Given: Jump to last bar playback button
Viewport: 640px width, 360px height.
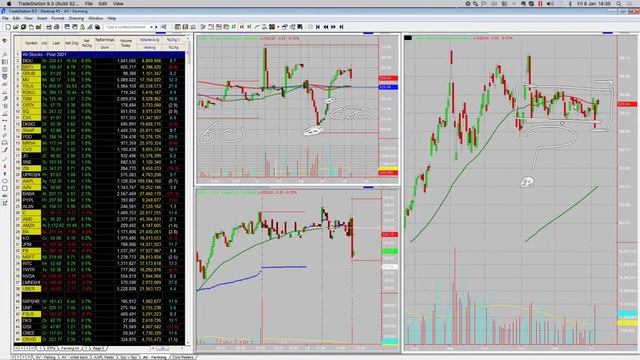Looking at the screenshot, I should [341, 27].
